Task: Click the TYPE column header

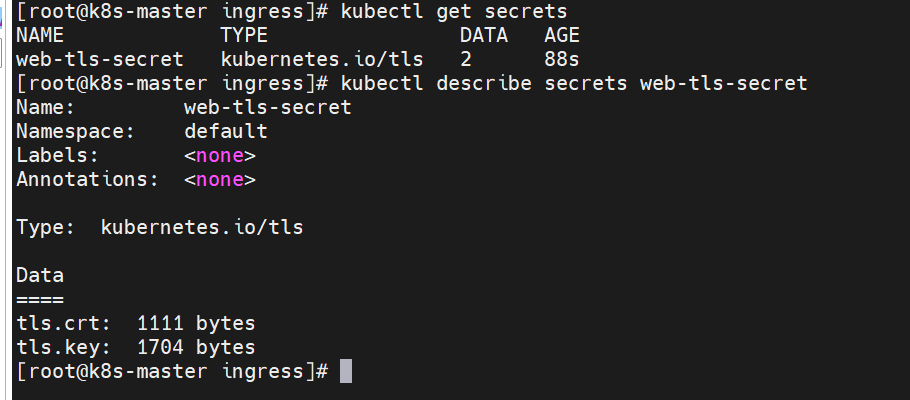Action: pyautogui.click(x=244, y=35)
